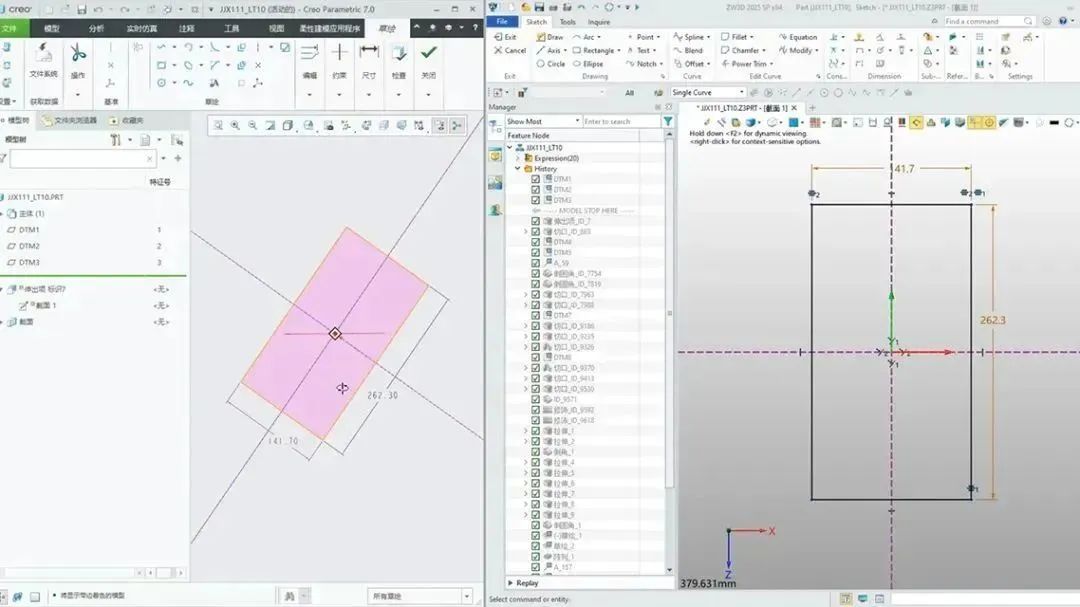This screenshot has width=1080, height=607.
Task: Toggle the A_59 feature checkbox
Action: tap(536, 263)
